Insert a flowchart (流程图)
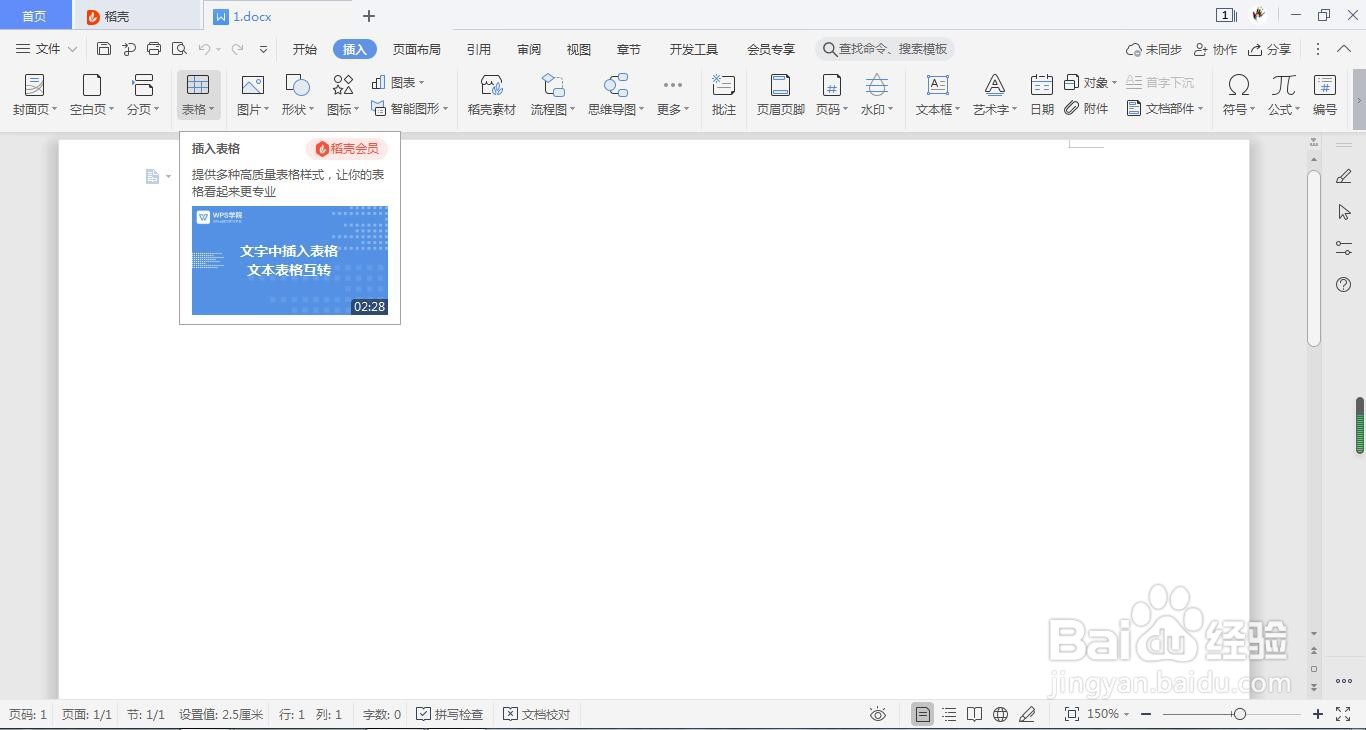1366x730 pixels. tap(553, 95)
